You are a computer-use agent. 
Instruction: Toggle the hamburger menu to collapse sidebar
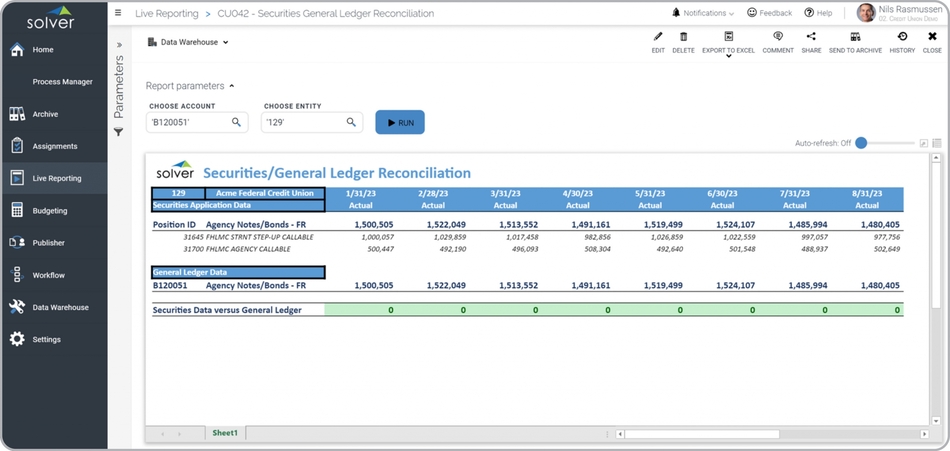[118, 13]
